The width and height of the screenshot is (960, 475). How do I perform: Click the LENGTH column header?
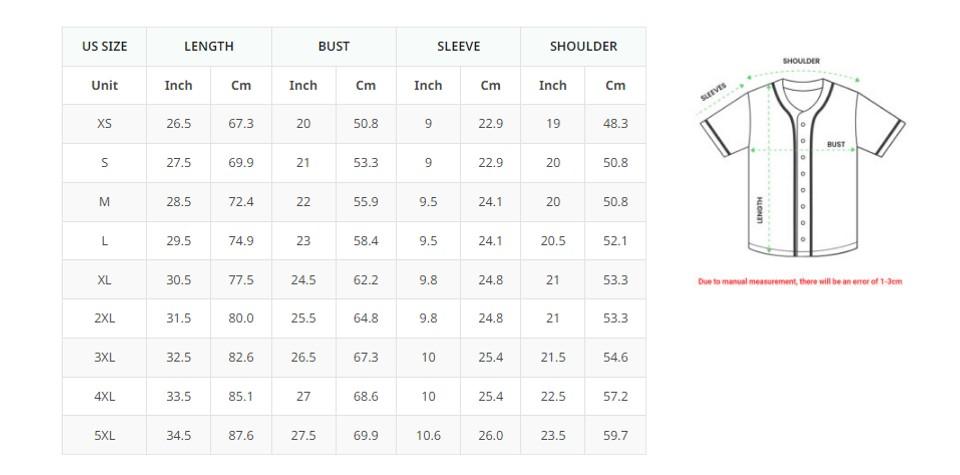click(x=209, y=47)
